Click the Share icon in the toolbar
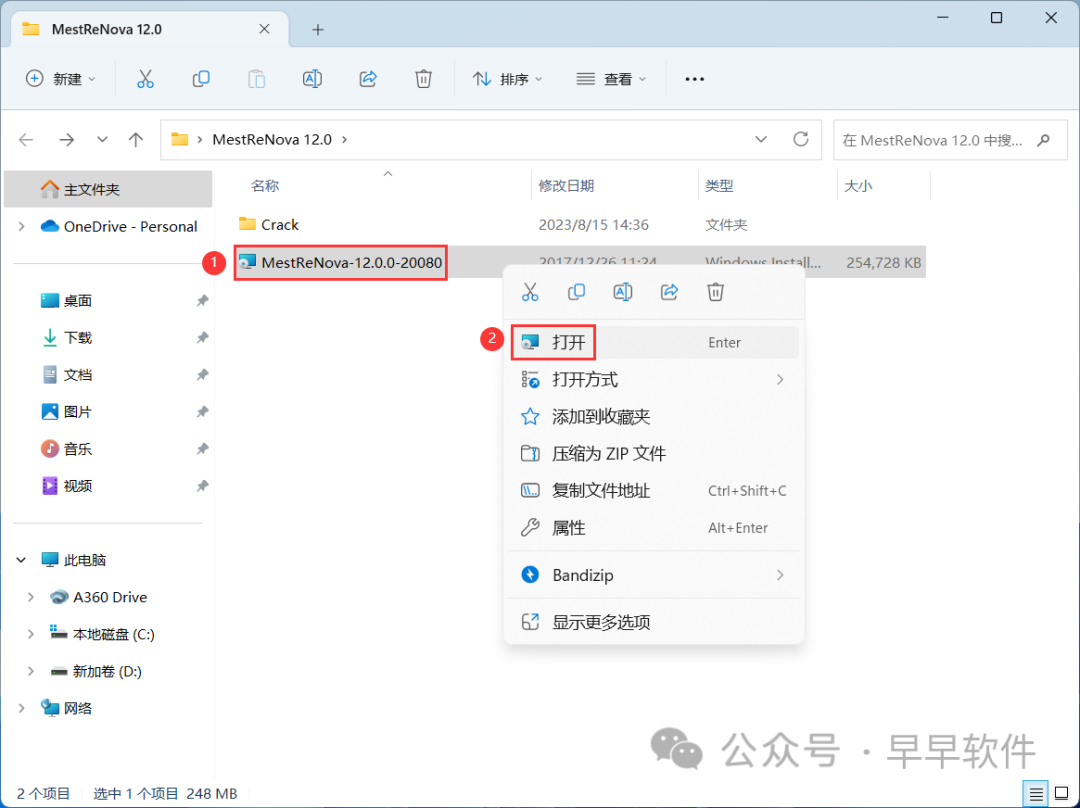Screen dimensions: 1080x808 click(368, 79)
